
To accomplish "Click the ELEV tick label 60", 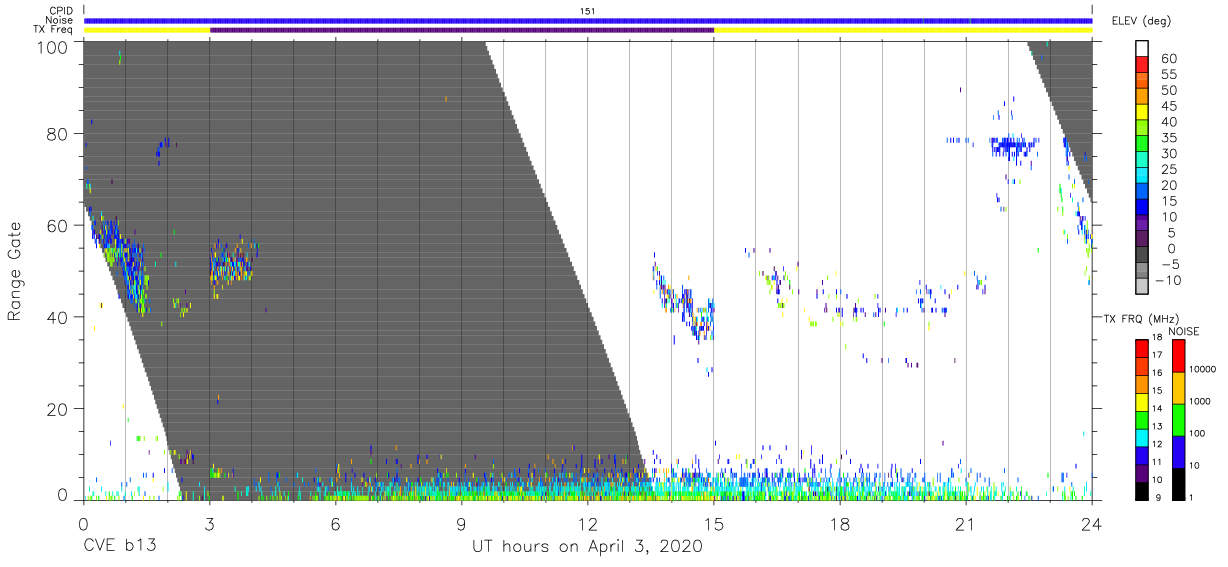I will tap(1168, 59).
